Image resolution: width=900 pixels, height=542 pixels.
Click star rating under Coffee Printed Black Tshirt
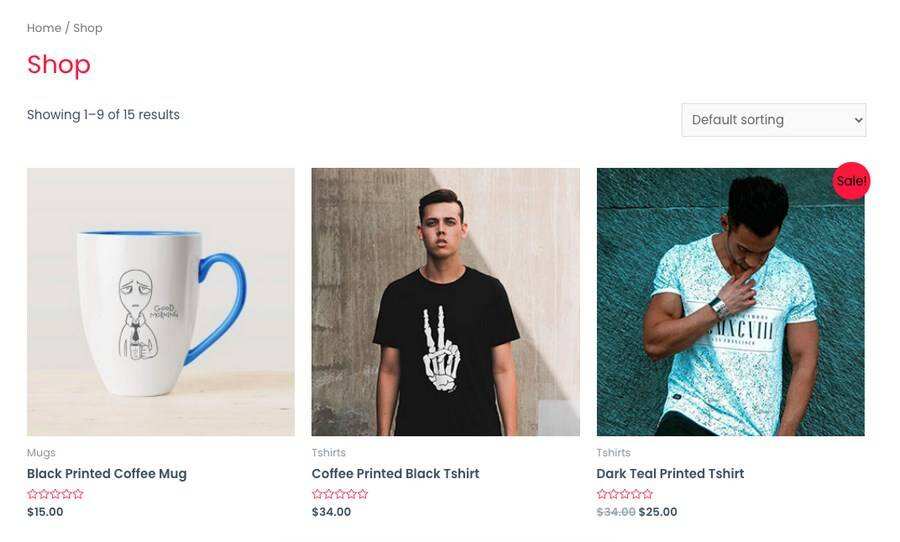click(x=340, y=494)
